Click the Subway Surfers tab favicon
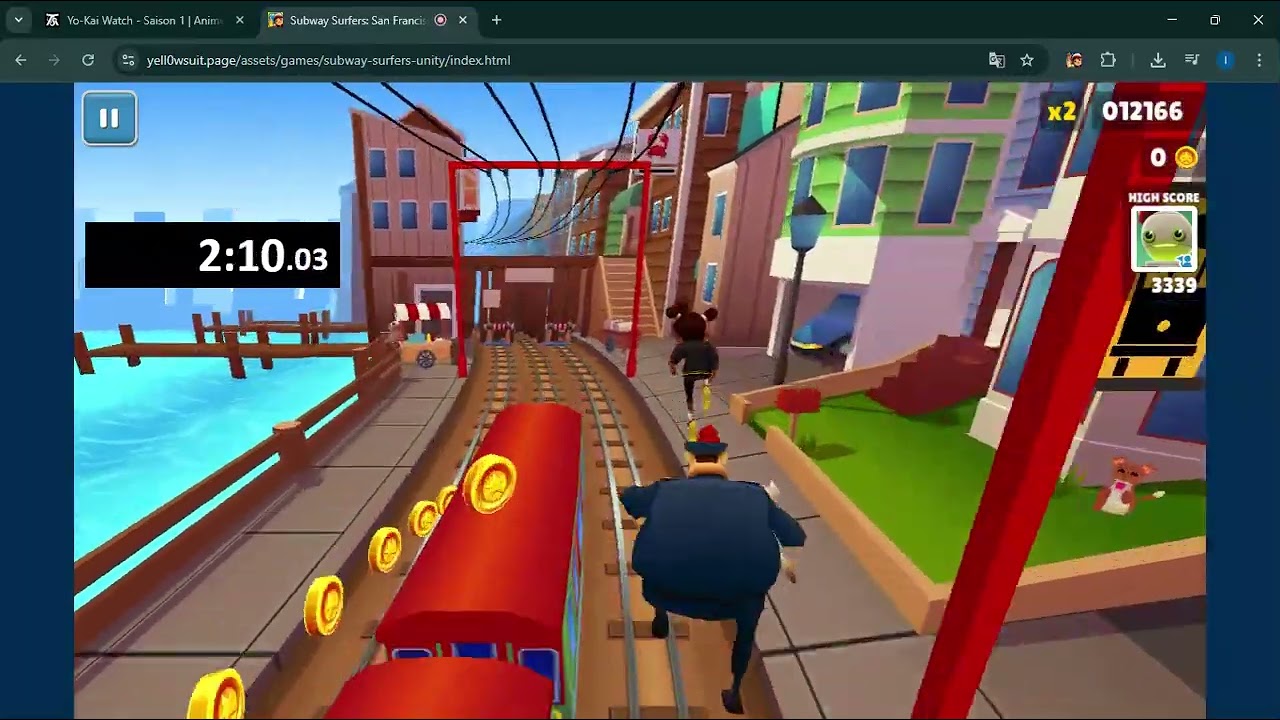Image resolution: width=1280 pixels, height=720 pixels. click(276, 20)
